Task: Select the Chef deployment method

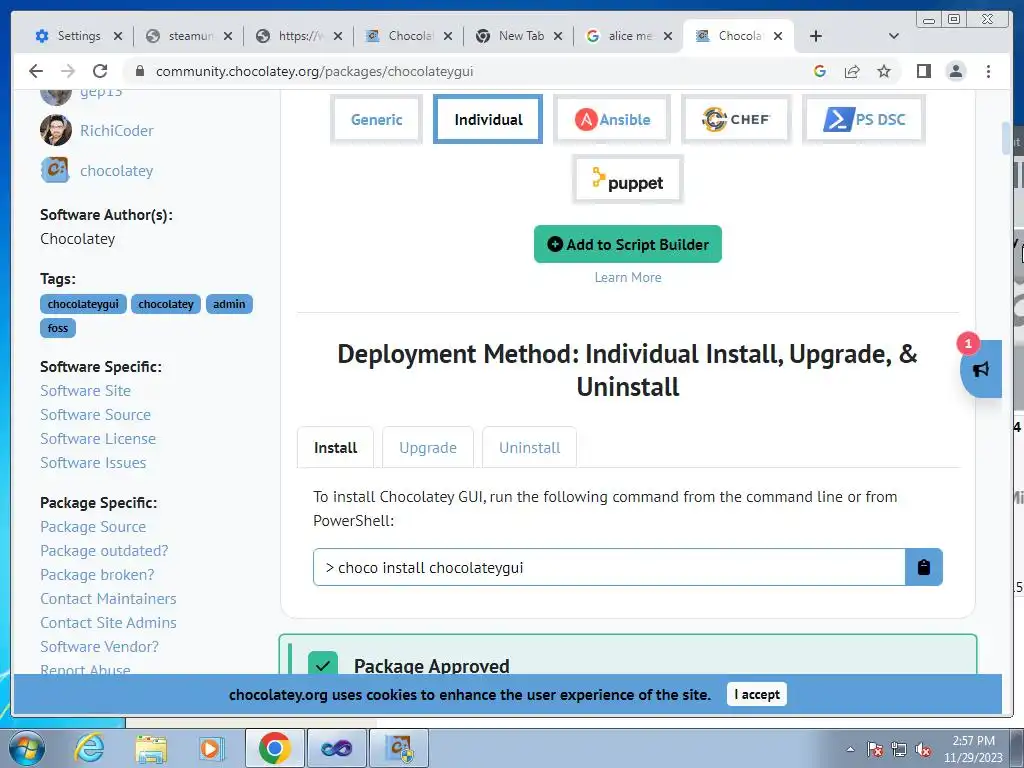Action: click(736, 120)
